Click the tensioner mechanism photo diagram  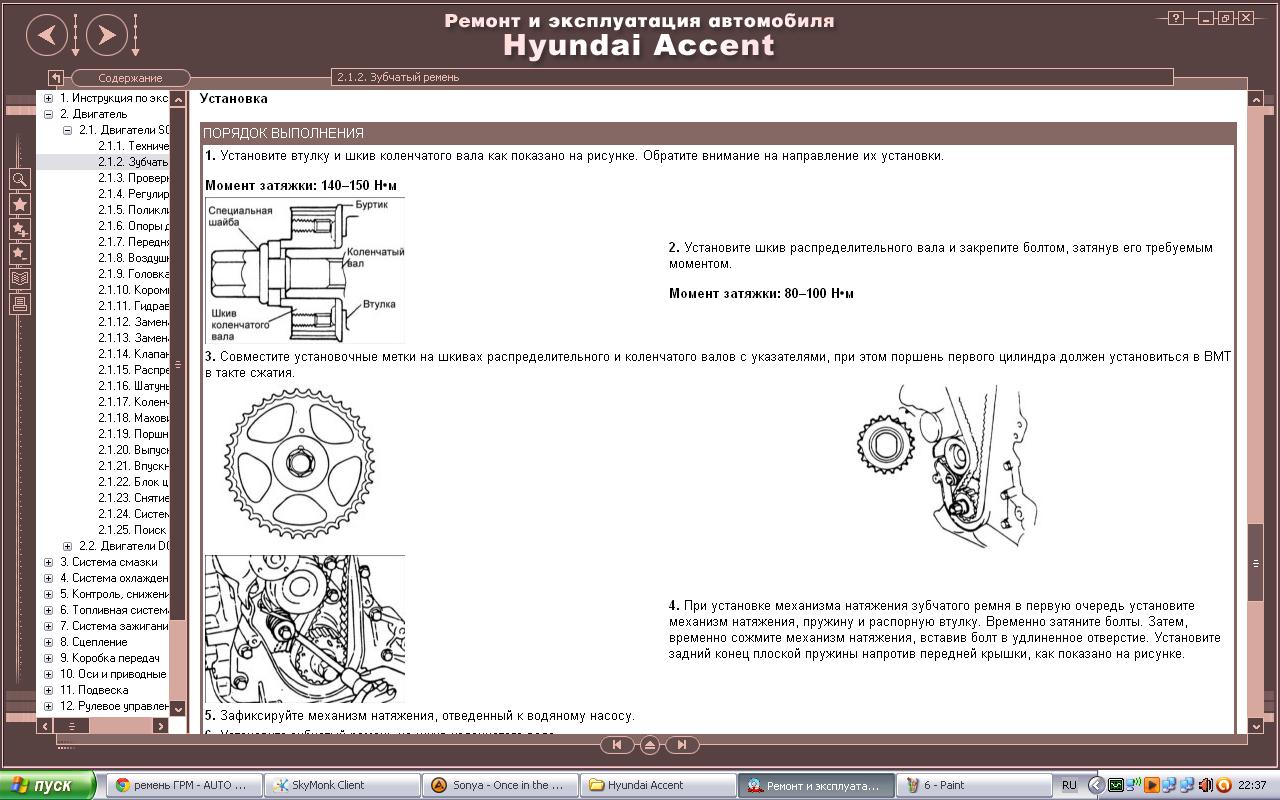point(305,629)
